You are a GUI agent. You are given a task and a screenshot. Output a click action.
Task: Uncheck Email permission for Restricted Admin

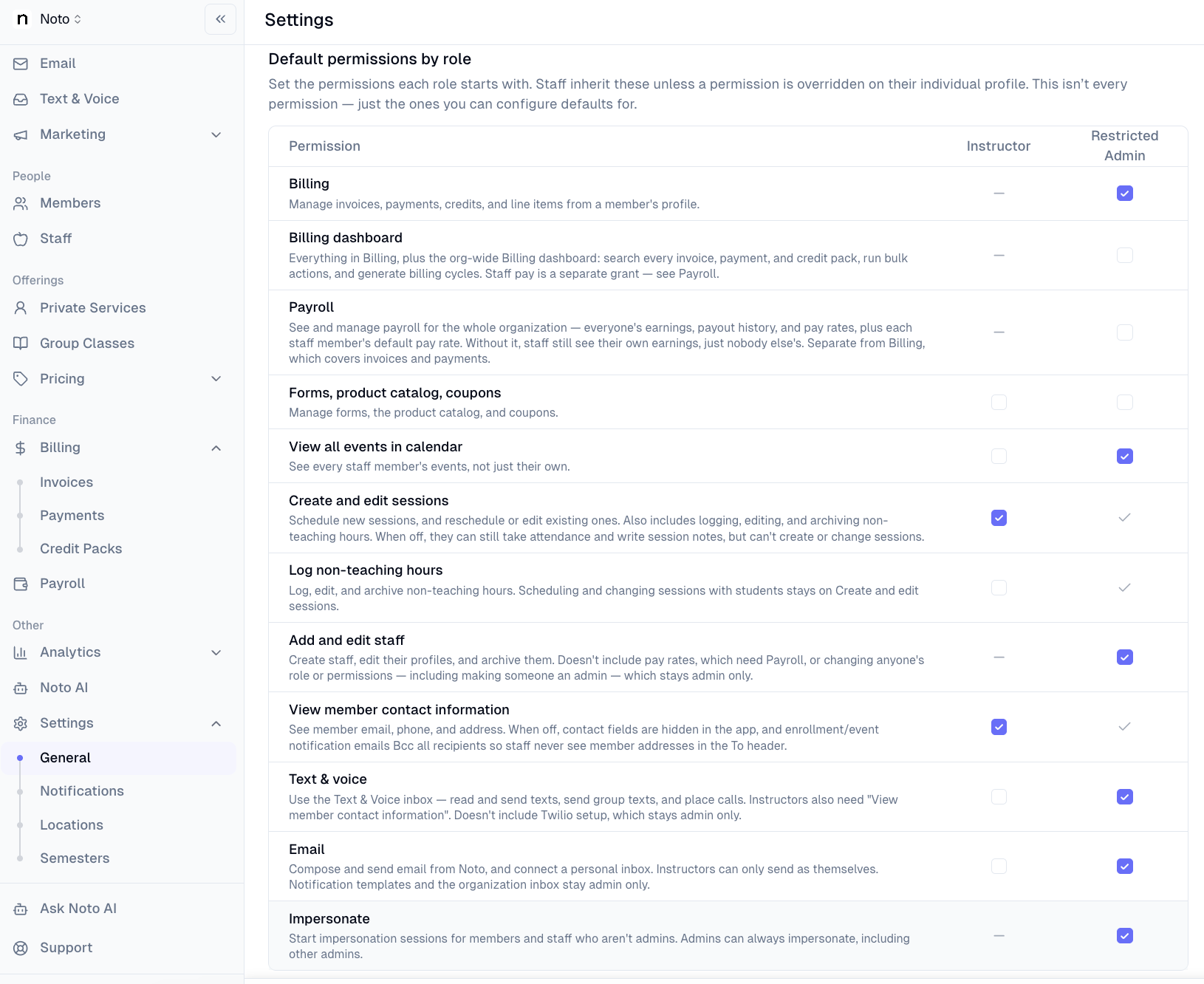coord(1125,867)
